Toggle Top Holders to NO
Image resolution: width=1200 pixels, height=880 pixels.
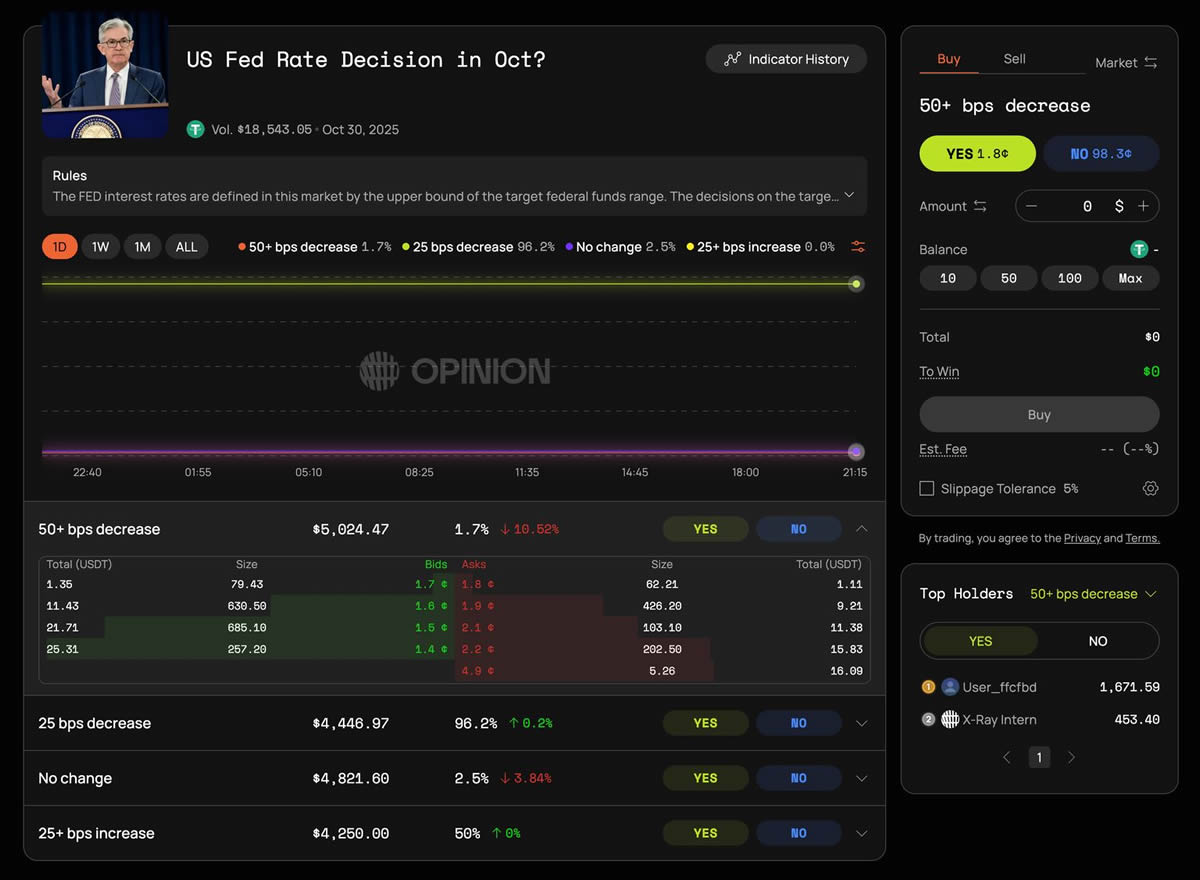coord(1097,641)
